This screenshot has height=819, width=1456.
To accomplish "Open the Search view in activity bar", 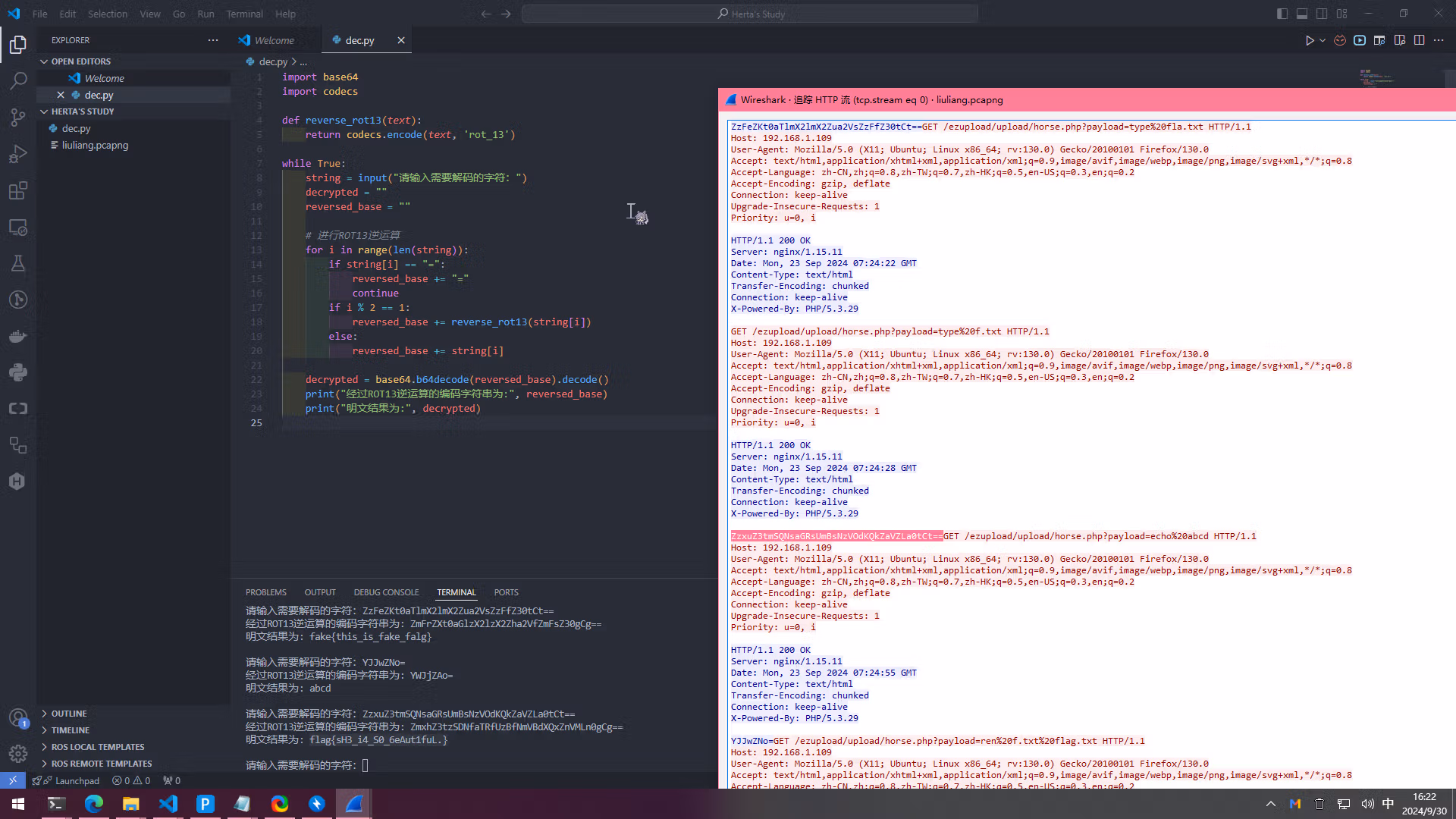I will click(18, 81).
